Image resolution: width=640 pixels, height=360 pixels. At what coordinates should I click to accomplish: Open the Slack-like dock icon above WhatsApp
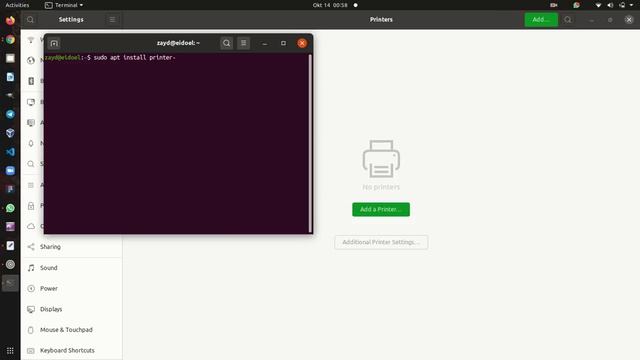pos(10,189)
